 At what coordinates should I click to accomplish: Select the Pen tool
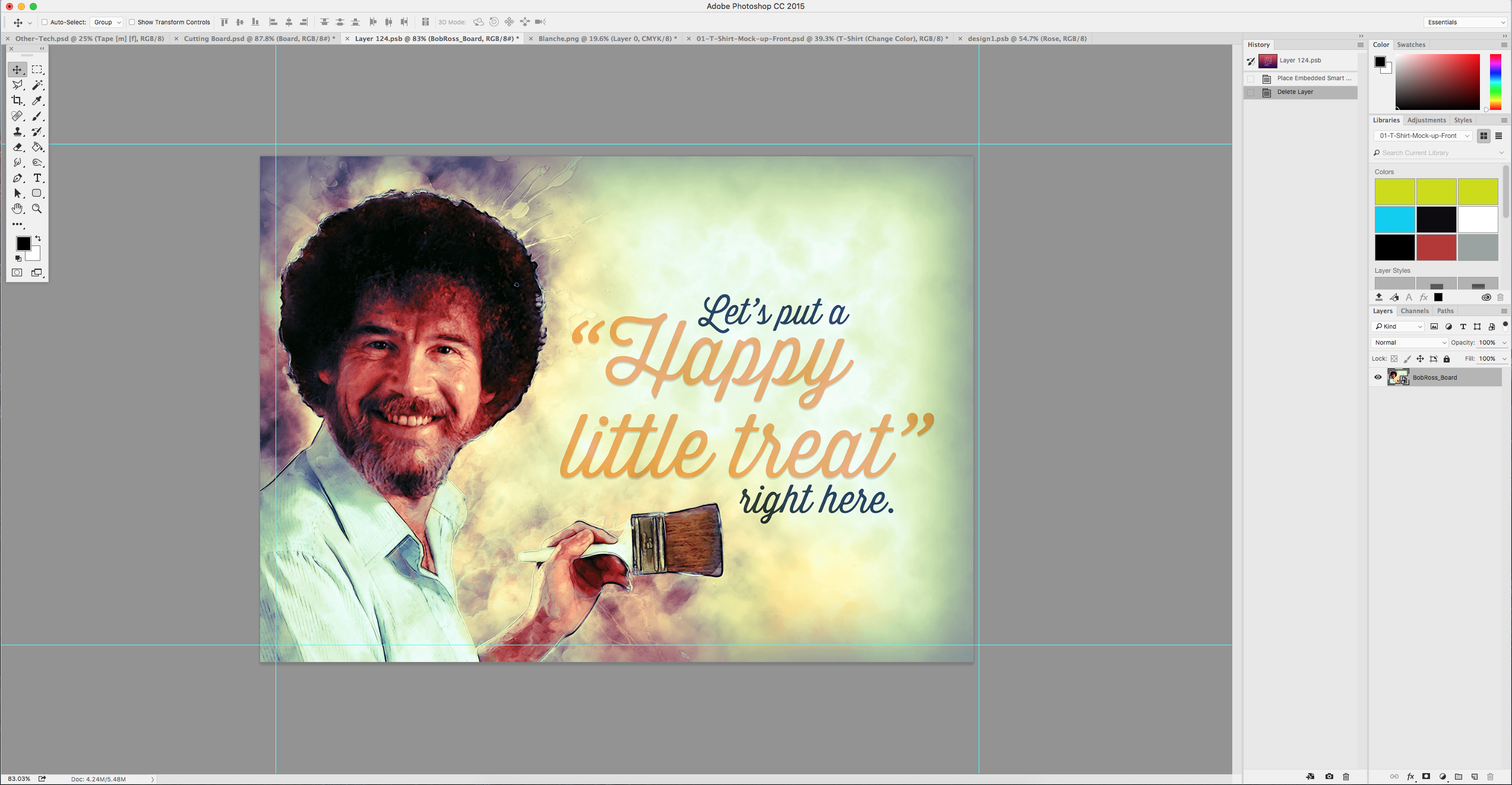click(x=17, y=178)
